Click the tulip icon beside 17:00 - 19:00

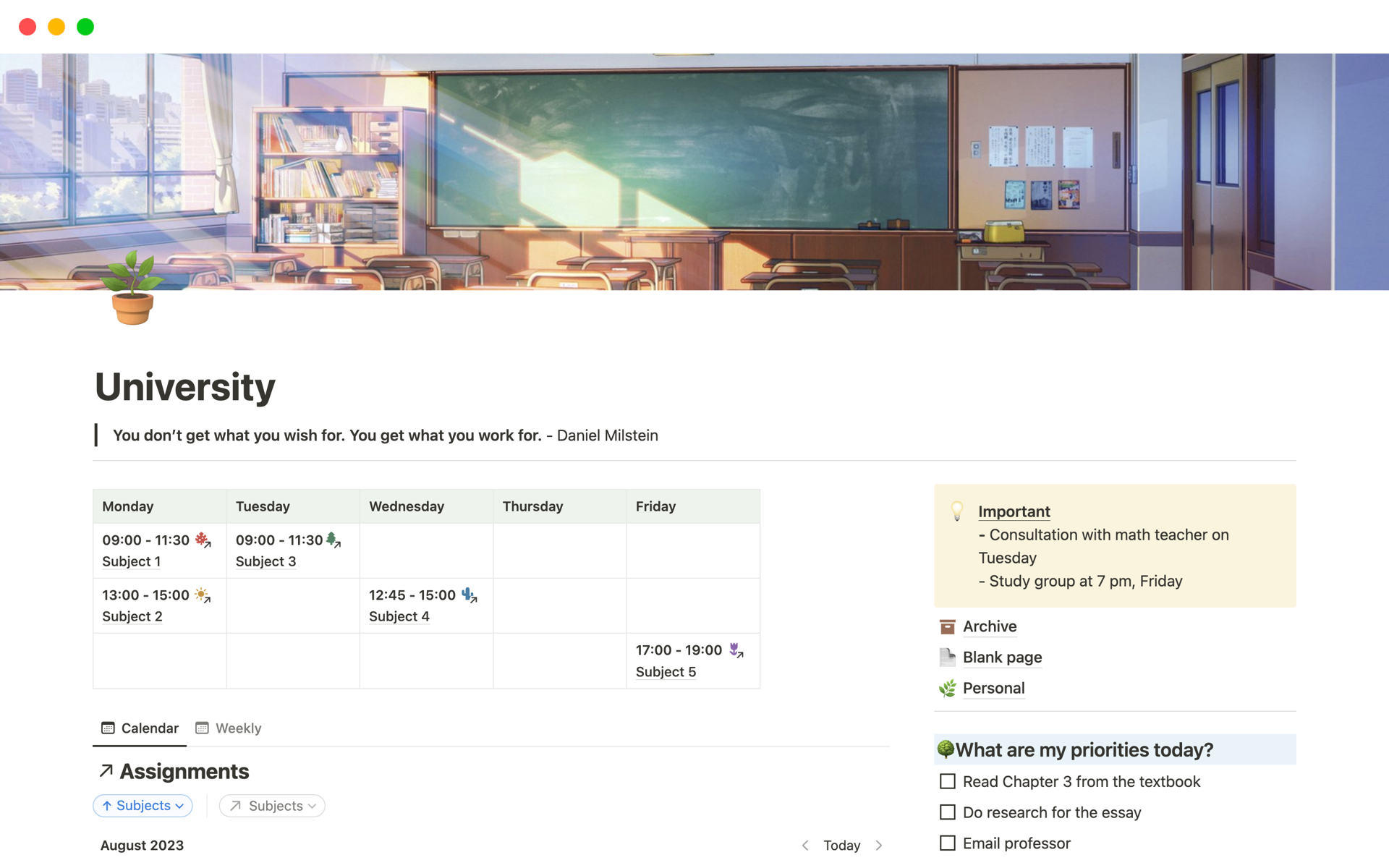tap(735, 650)
